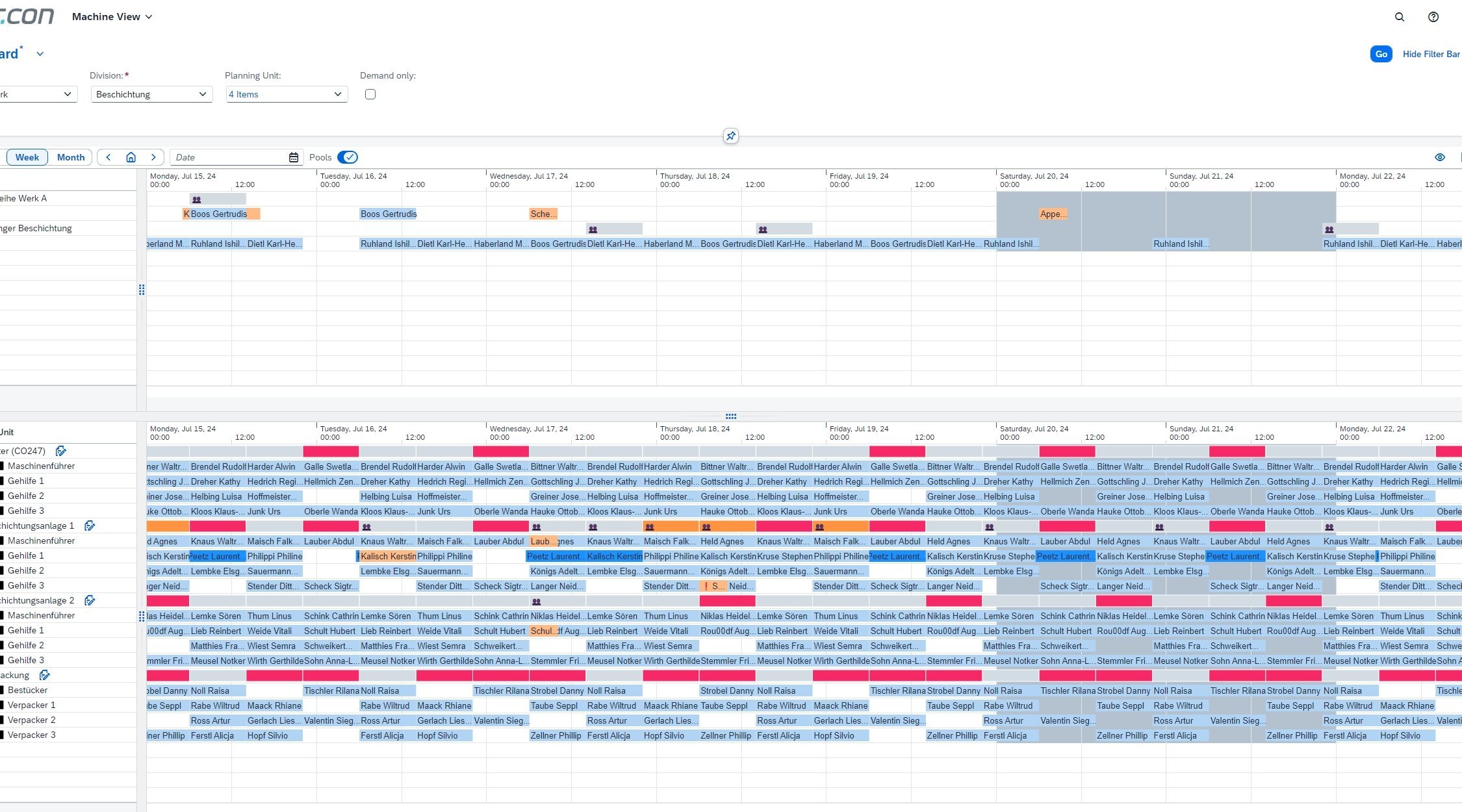
Task: Click the pool people icon in the Werk A row on Monday
Action: point(197,199)
